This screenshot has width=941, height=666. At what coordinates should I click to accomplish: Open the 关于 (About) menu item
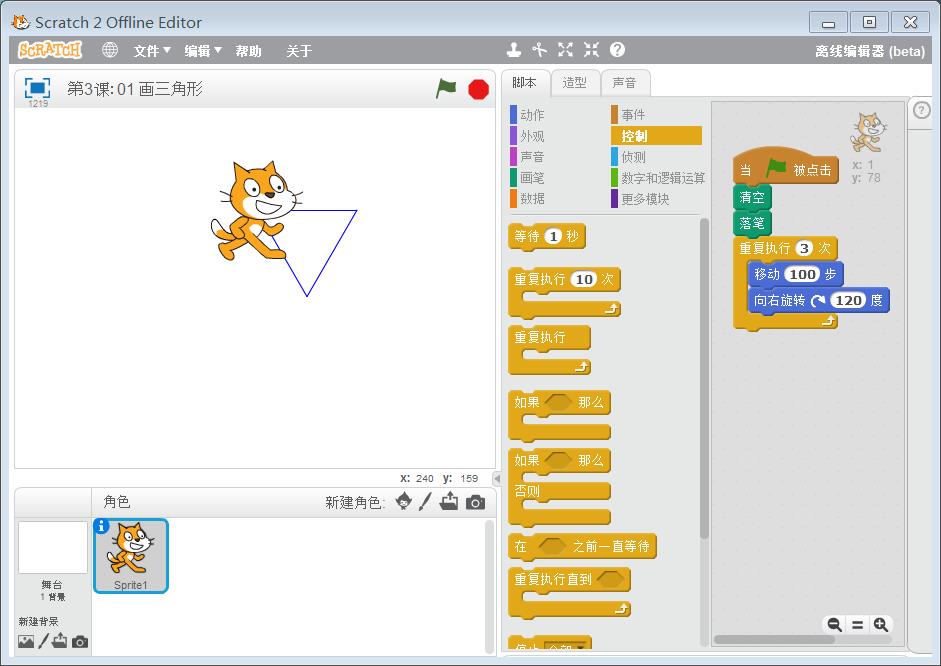click(x=299, y=51)
